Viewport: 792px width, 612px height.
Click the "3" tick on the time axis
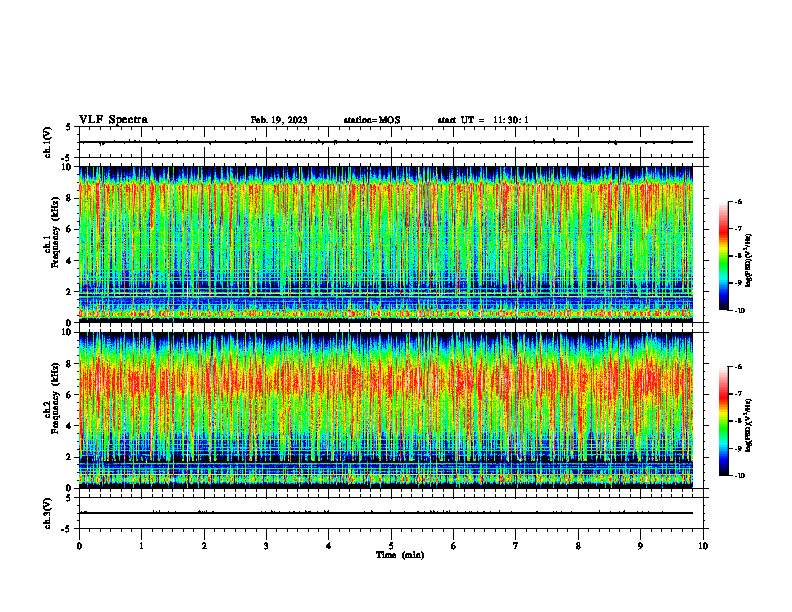pyautogui.click(x=266, y=546)
